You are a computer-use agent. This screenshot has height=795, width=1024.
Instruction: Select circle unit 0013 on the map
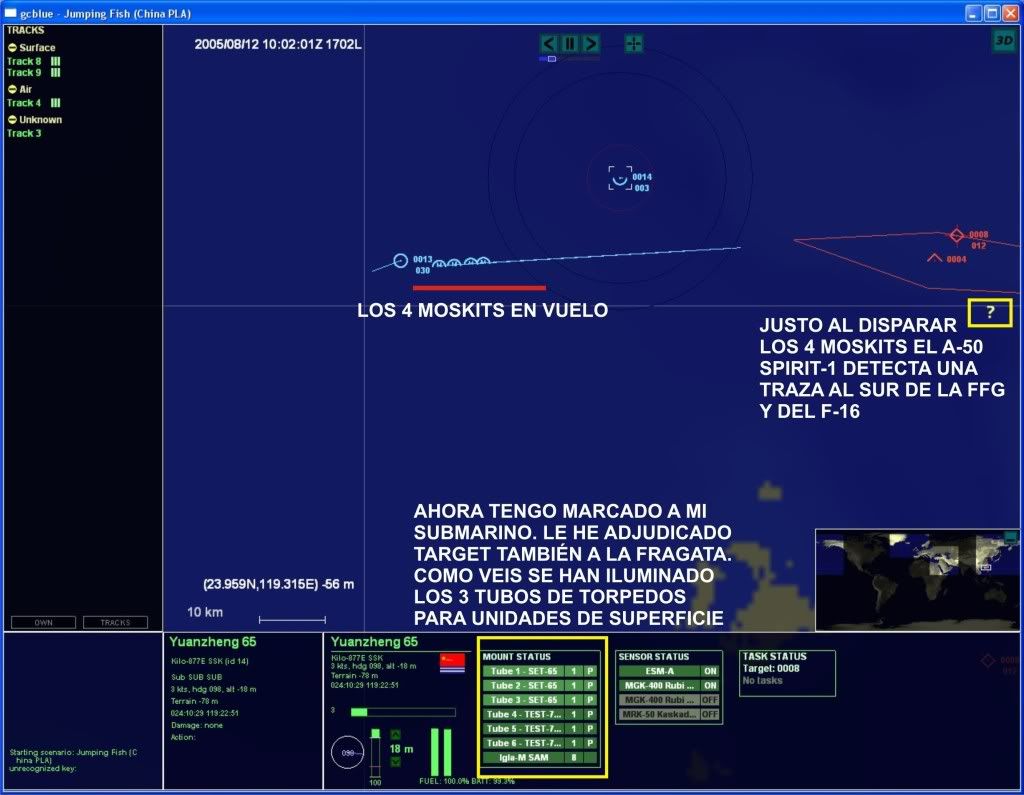click(x=401, y=261)
